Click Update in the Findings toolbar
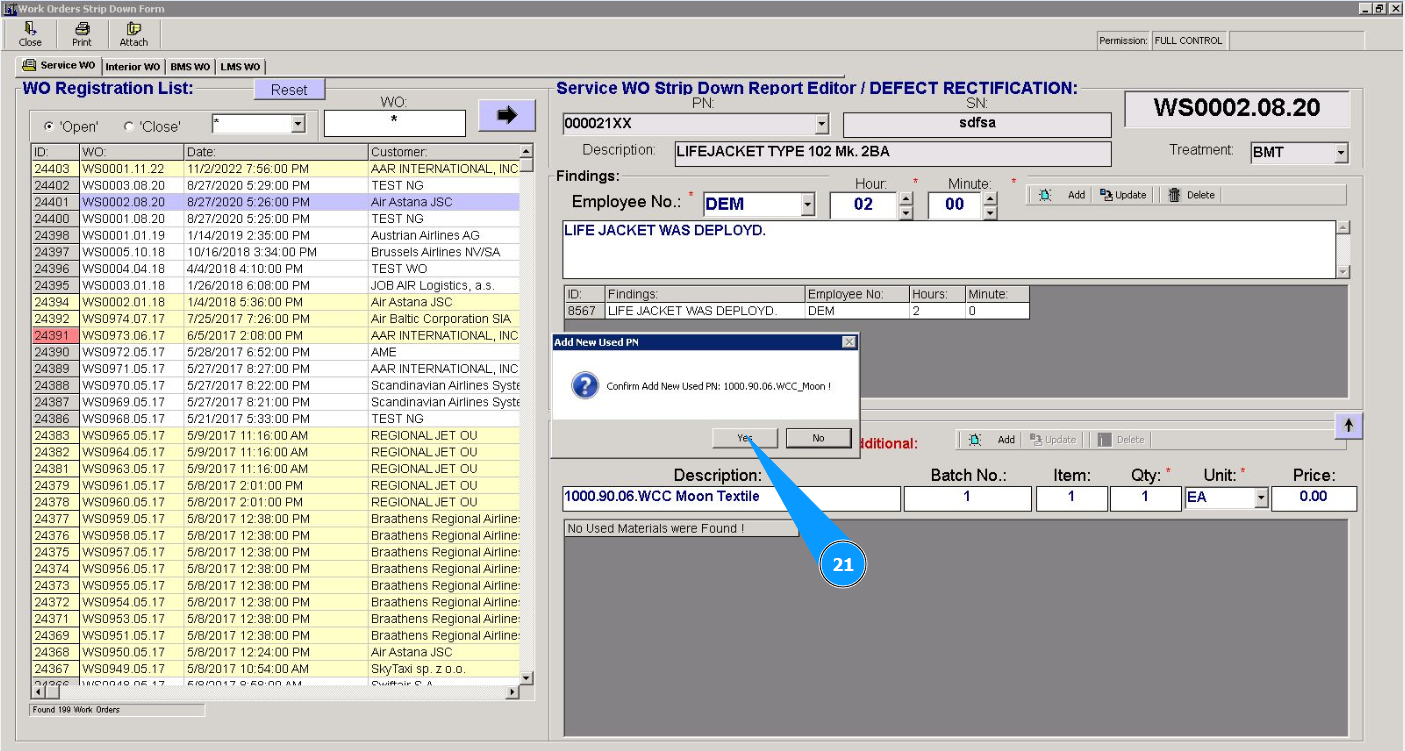This screenshot has height=751, width=1405. [1123, 195]
